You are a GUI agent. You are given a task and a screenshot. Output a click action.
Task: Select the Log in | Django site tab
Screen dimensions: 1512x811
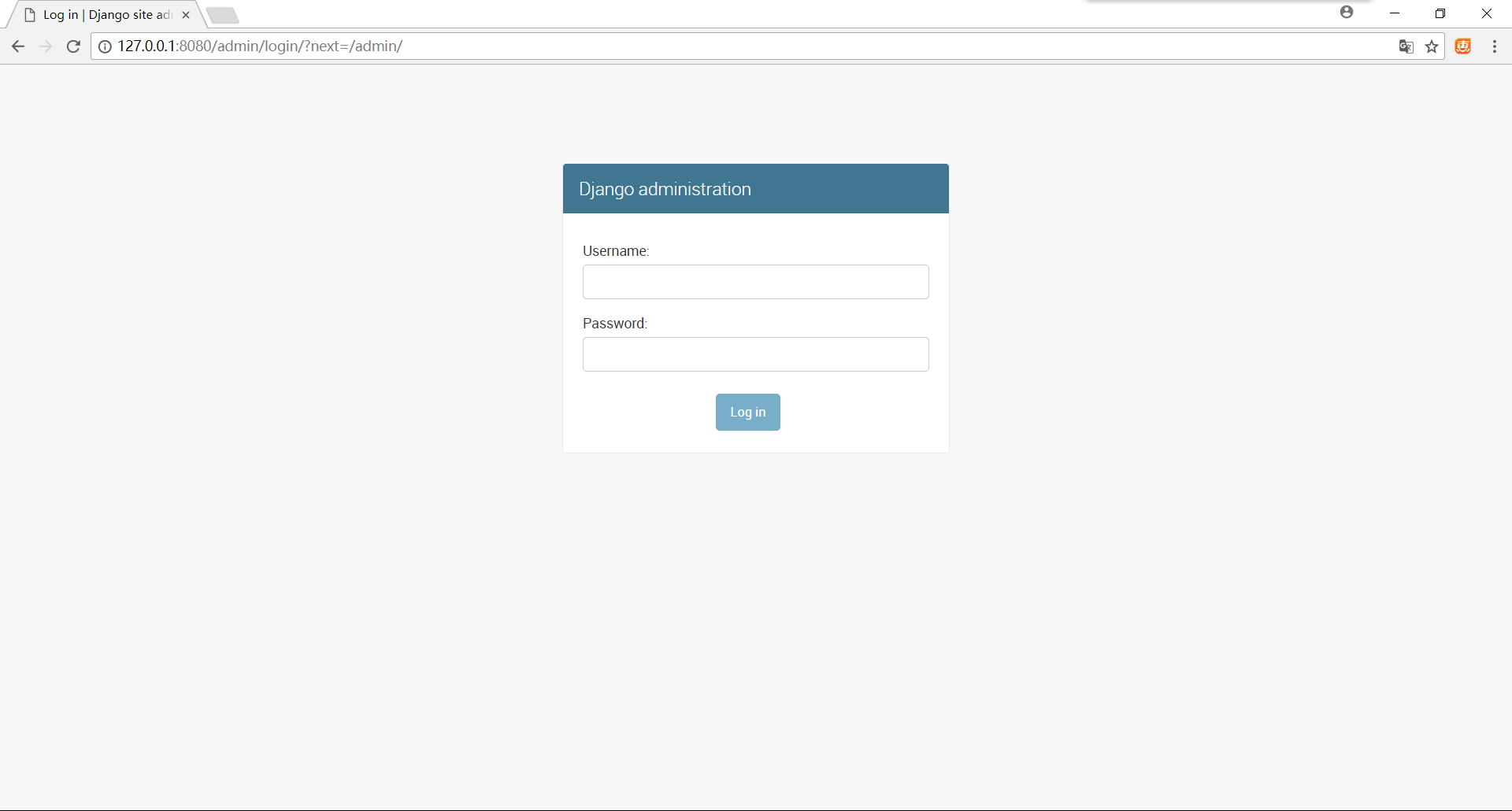click(x=107, y=15)
